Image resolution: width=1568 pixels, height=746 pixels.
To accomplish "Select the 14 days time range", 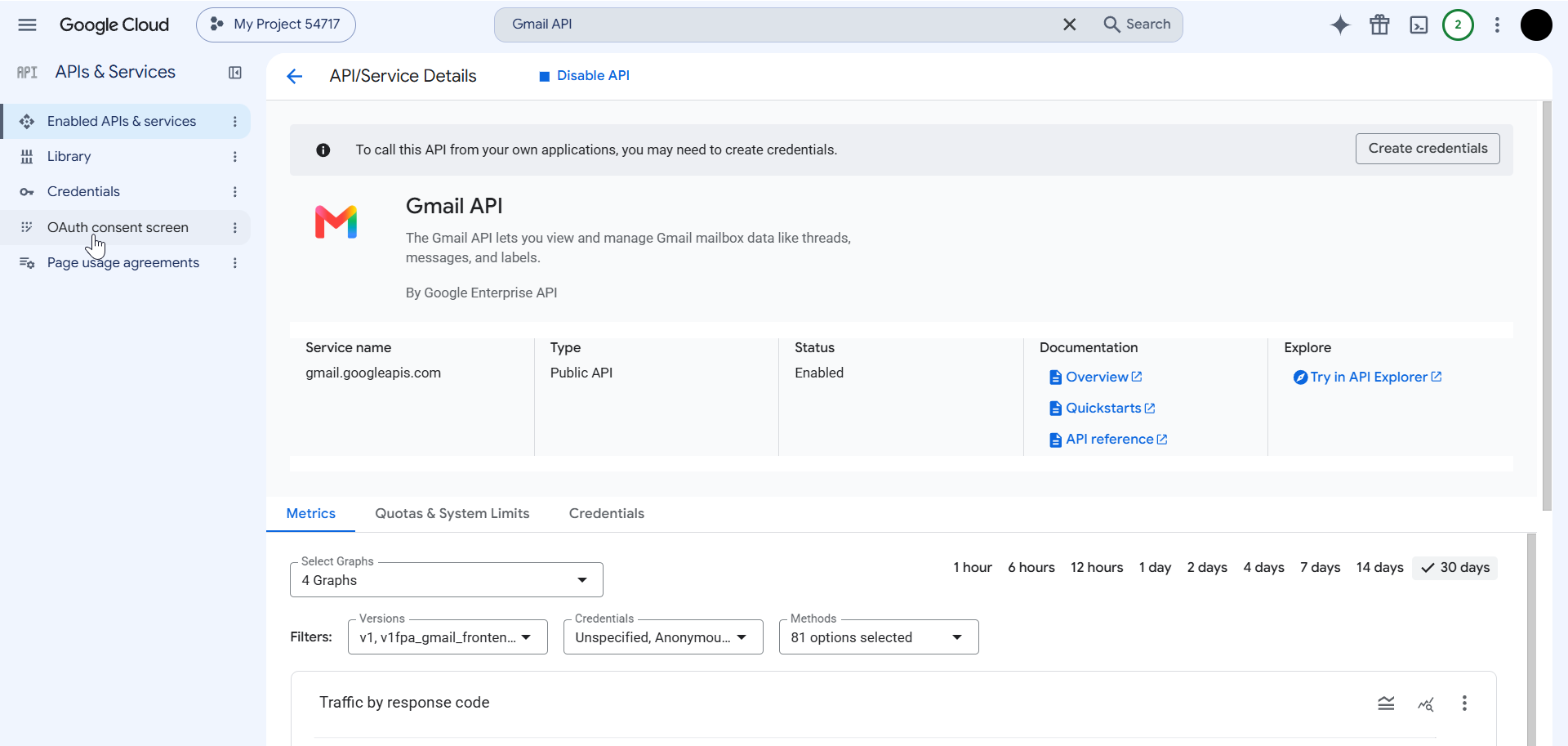I will click(x=1379, y=567).
